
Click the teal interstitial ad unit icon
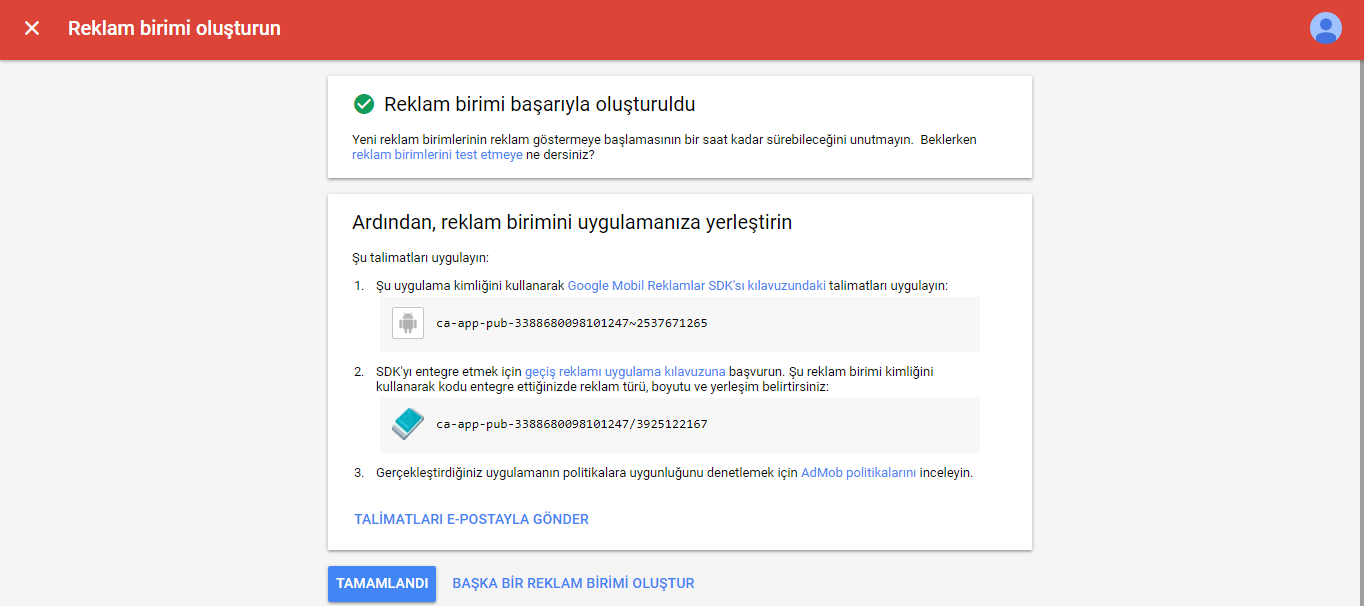coord(406,424)
